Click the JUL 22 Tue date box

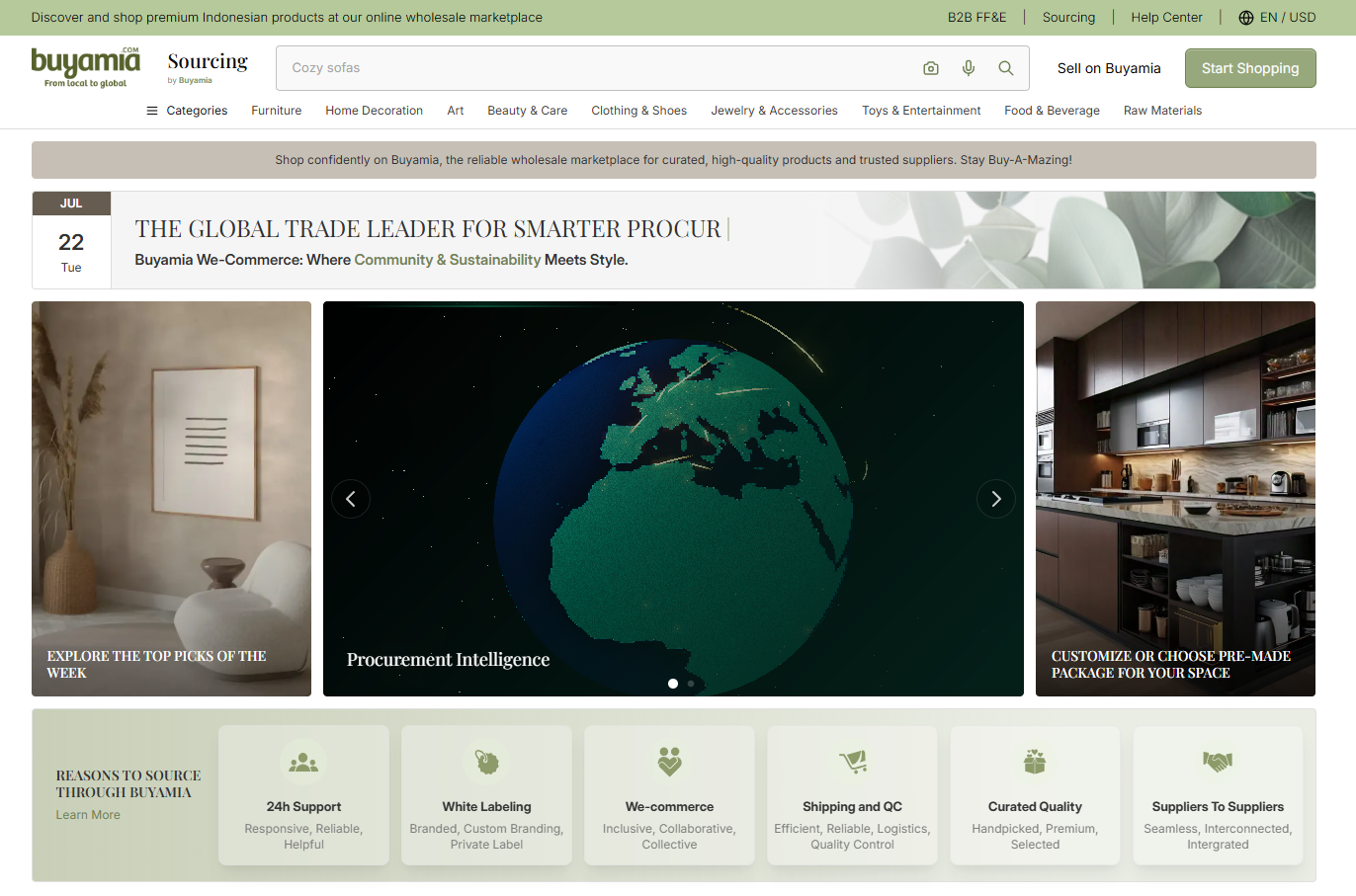tap(71, 240)
